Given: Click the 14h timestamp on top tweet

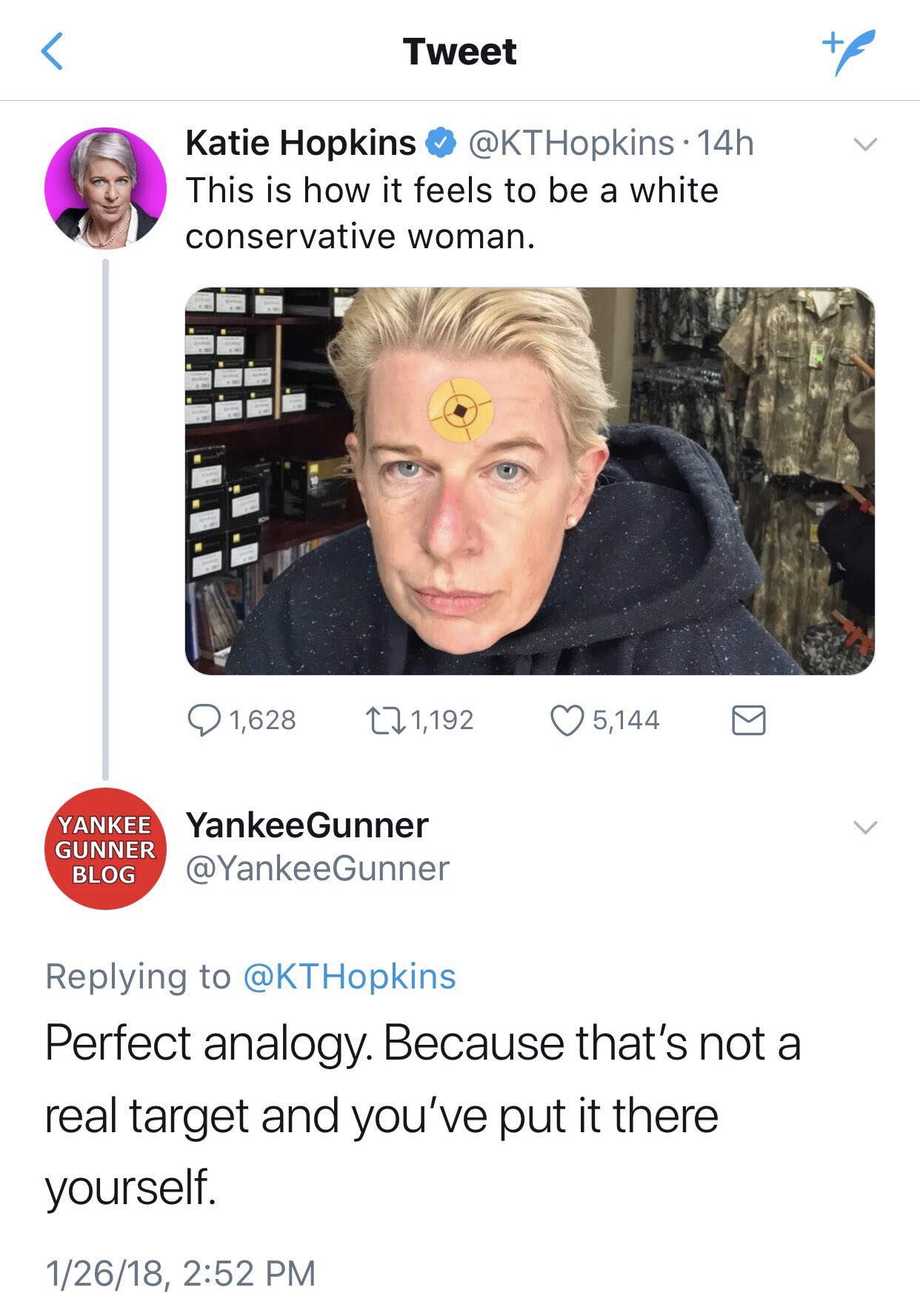Looking at the screenshot, I should tap(726, 143).
